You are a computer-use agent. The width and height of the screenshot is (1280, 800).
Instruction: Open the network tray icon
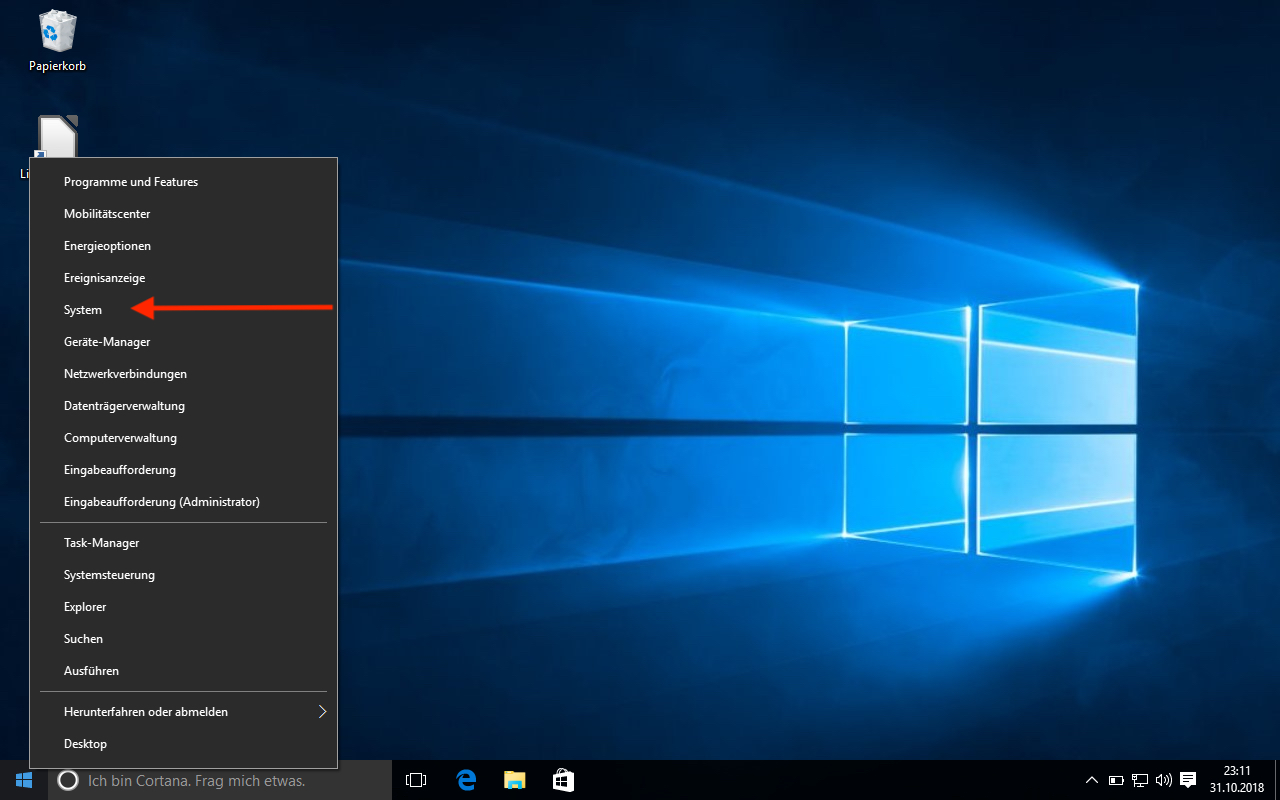pyautogui.click(x=1140, y=780)
